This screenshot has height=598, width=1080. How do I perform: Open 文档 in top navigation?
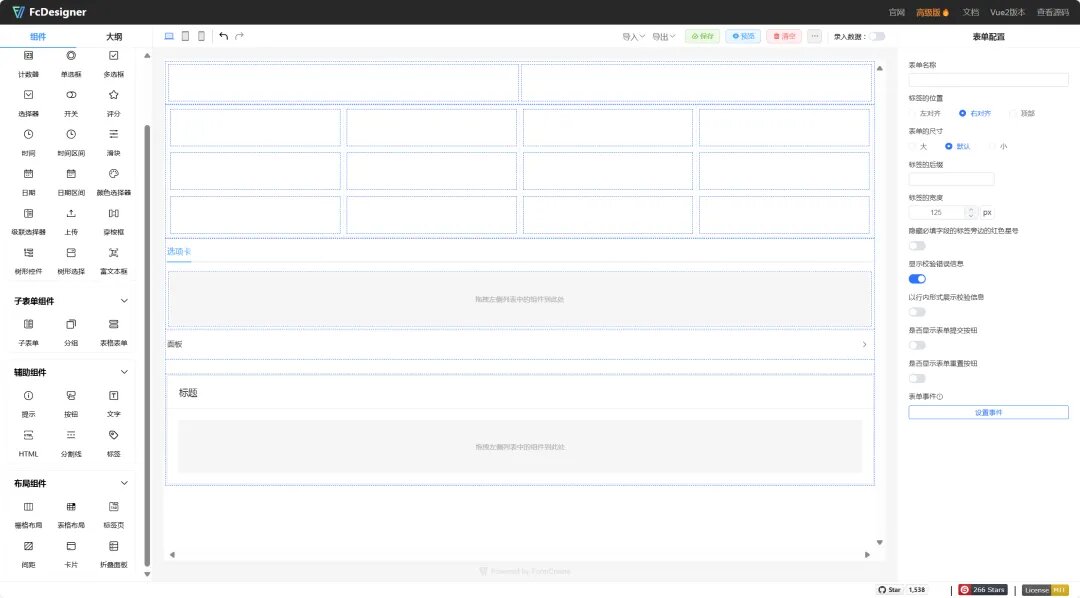tap(970, 12)
